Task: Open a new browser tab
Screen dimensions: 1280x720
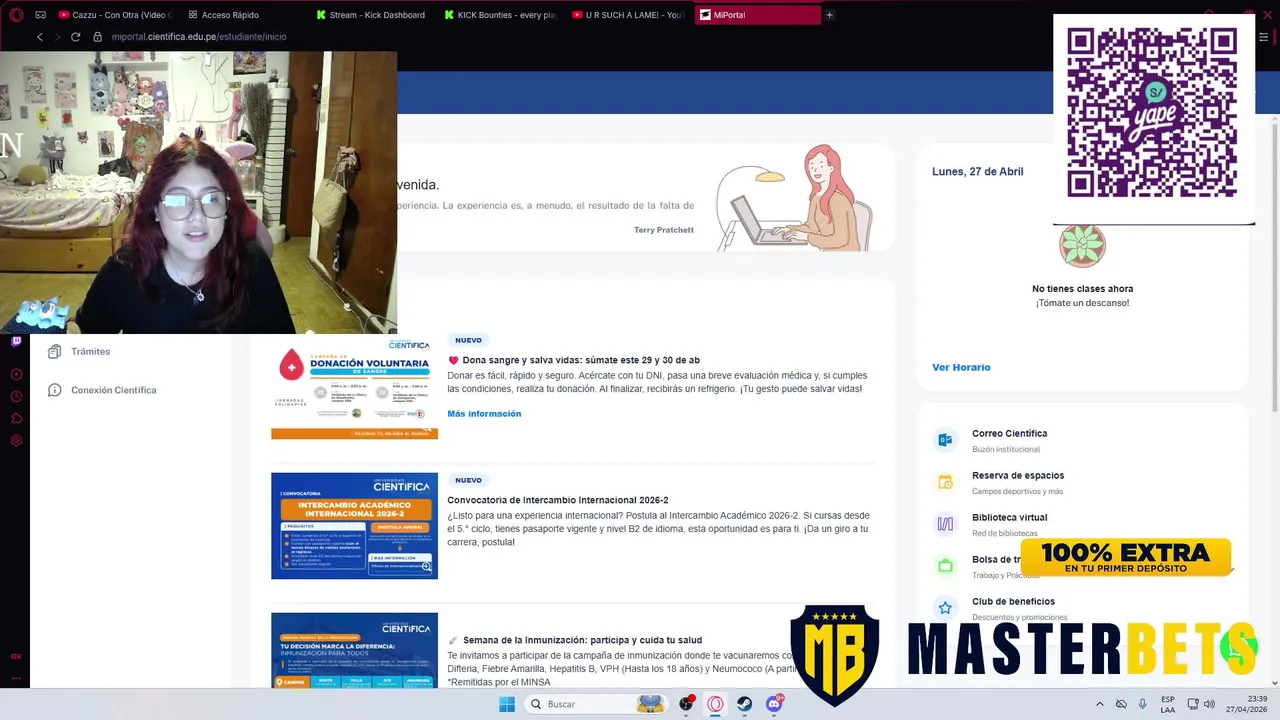Action: point(829,15)
